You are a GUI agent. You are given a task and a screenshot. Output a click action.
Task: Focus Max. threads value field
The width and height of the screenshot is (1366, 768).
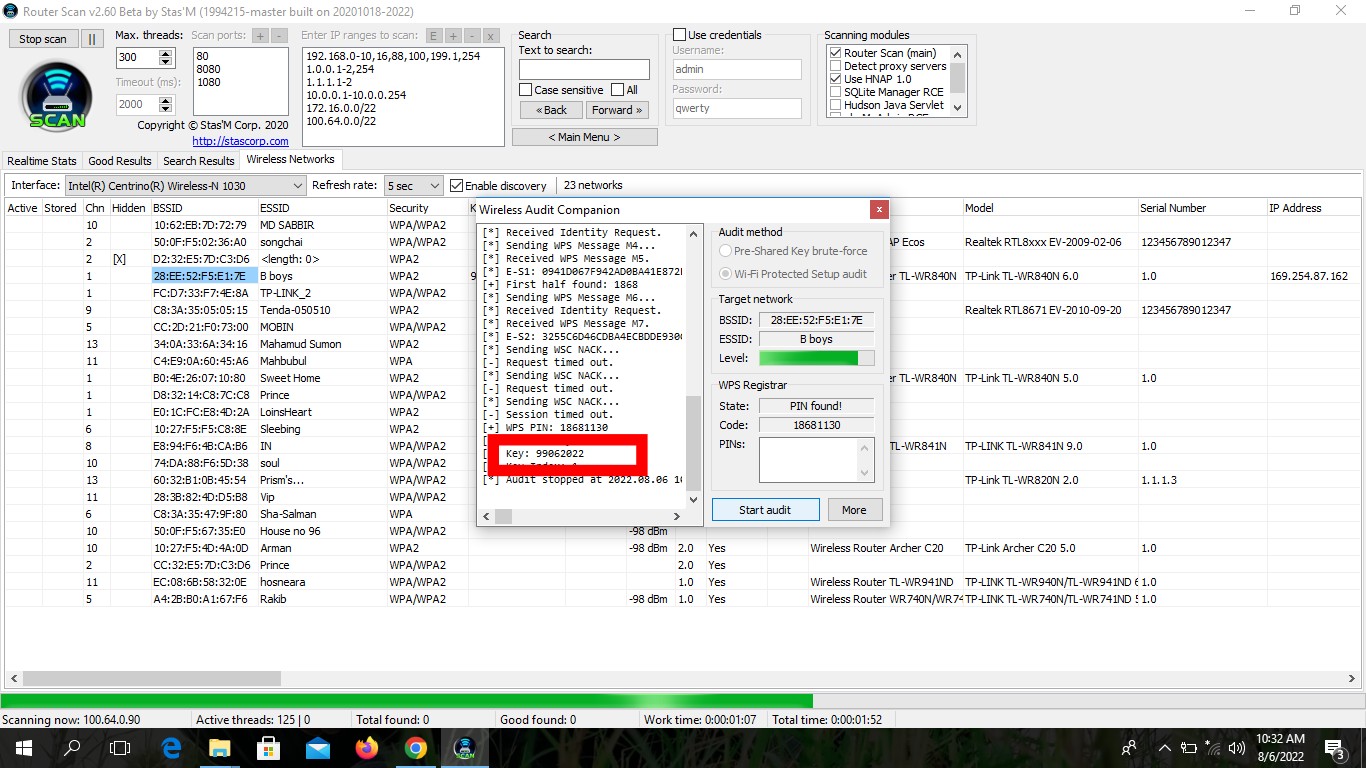pyautogui.click(x=137, y=58)
